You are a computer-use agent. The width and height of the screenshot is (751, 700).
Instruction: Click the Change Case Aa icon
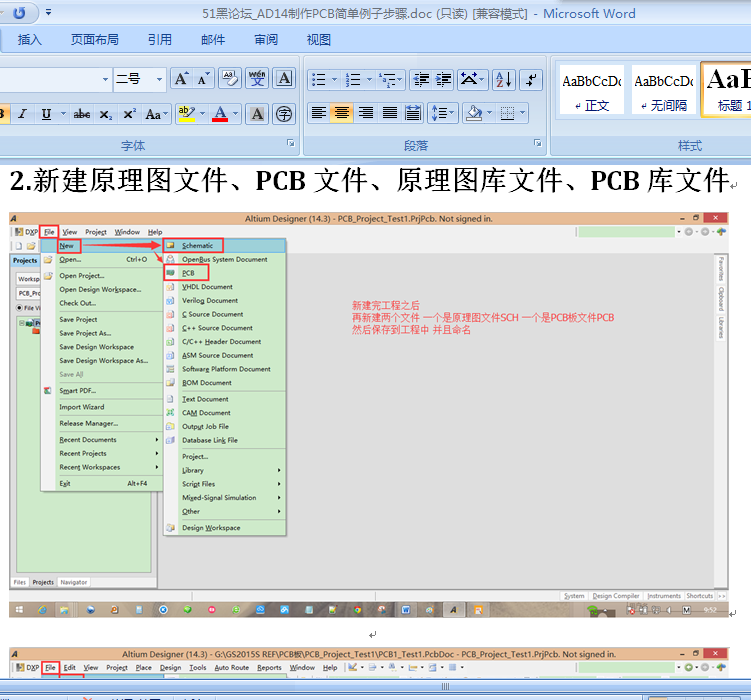[156, 114]
